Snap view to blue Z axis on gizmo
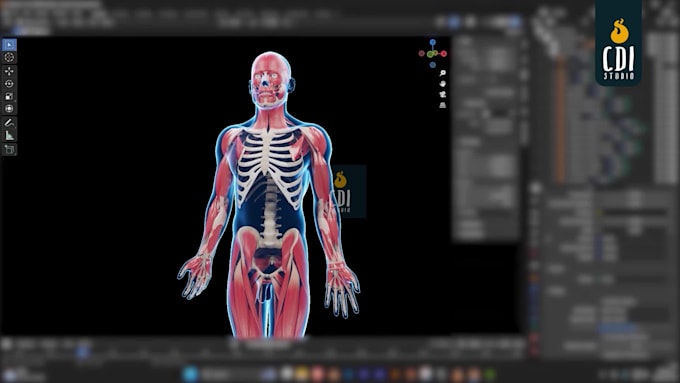This screenshot has width=680, height=383. (433, 42)
